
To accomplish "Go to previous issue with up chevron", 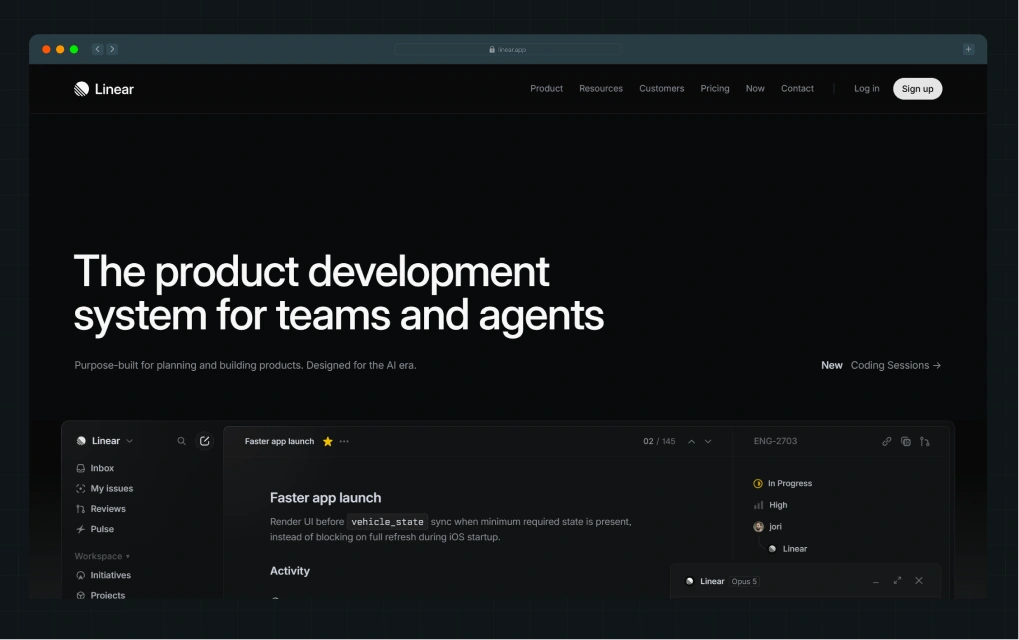I will pyautogui.click(x=691, y=441).
